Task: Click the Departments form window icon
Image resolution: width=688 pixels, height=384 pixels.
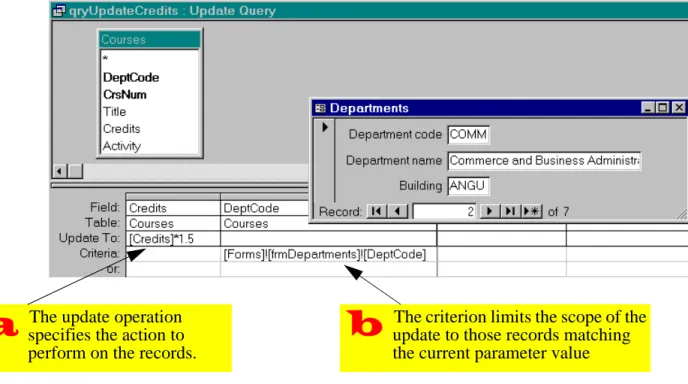Action: [x=320, y=108]
